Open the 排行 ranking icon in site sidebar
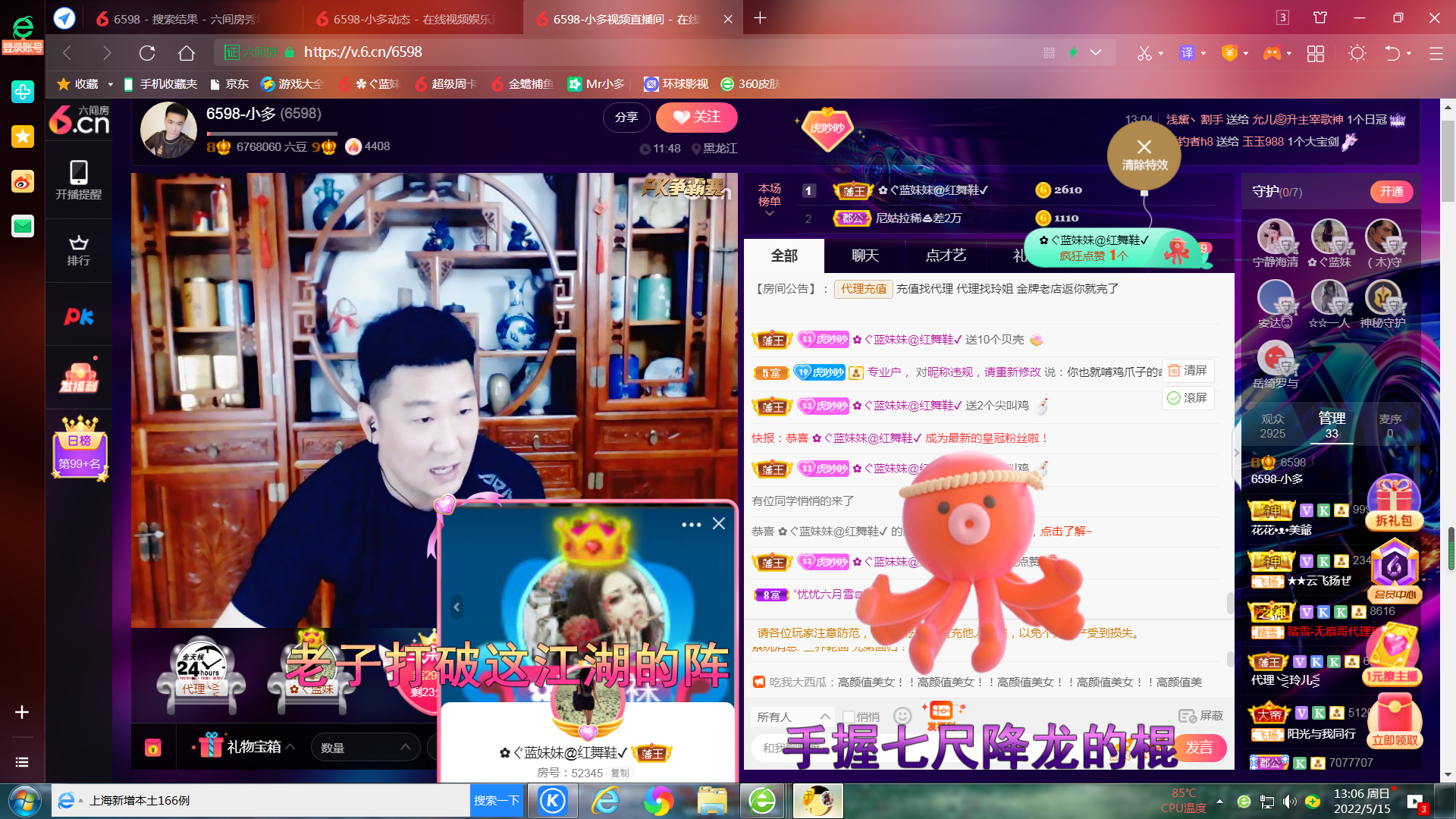Viewport: 1456px width, 819px height. tap(78, 250)
